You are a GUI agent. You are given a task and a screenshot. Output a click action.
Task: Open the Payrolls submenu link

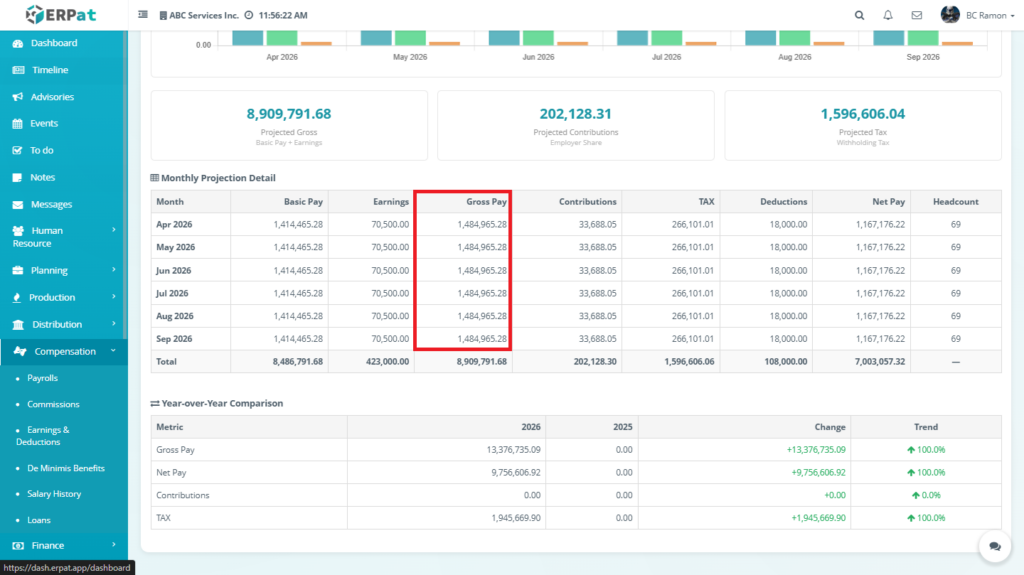coord(42,378)
